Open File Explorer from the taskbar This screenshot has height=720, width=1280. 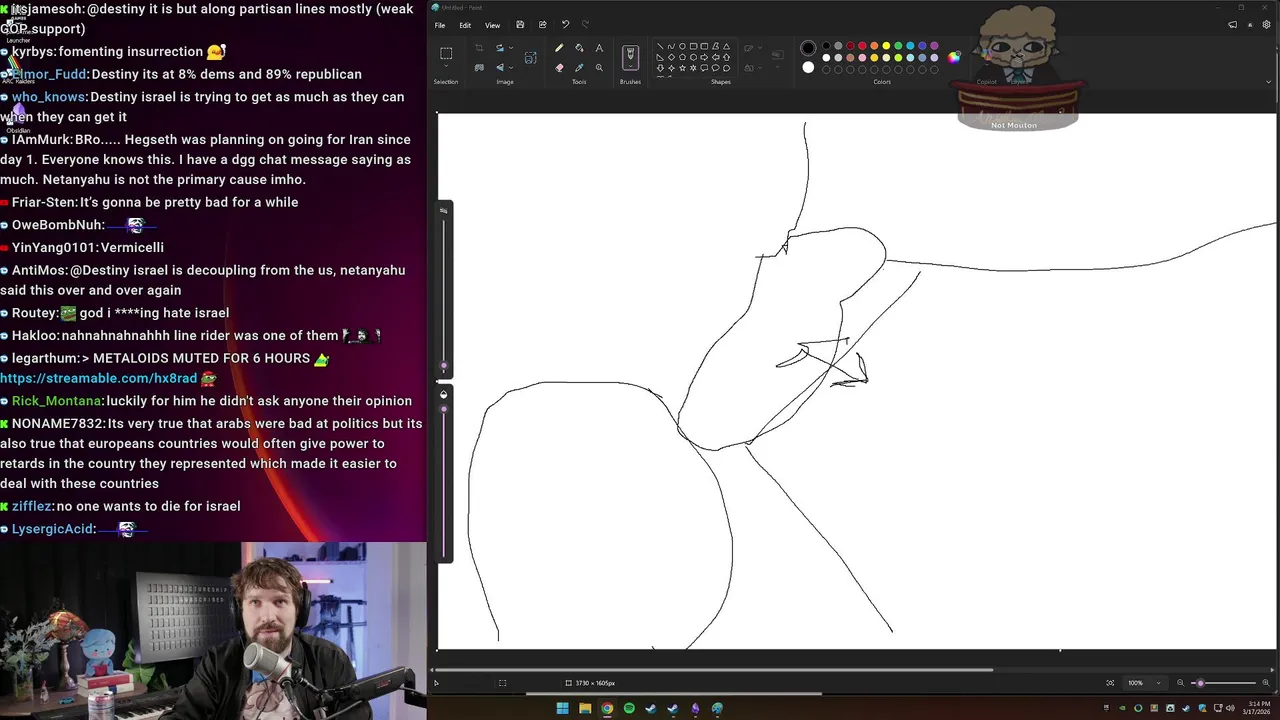coord(585,708)
